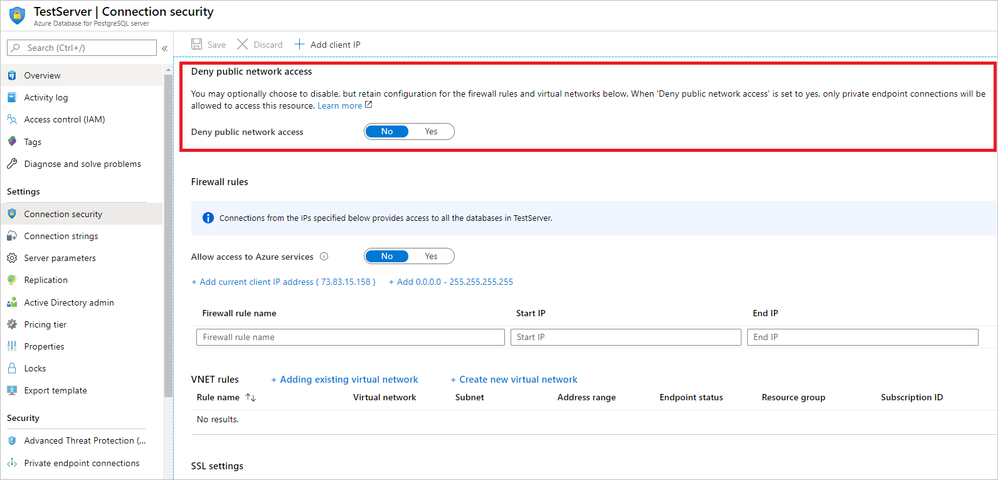The image size is (998, 480).
Task: Click Add 0.0.0.0 - 255.255.255.255 link
Action: pyautogui.click(x=451, y=281)
